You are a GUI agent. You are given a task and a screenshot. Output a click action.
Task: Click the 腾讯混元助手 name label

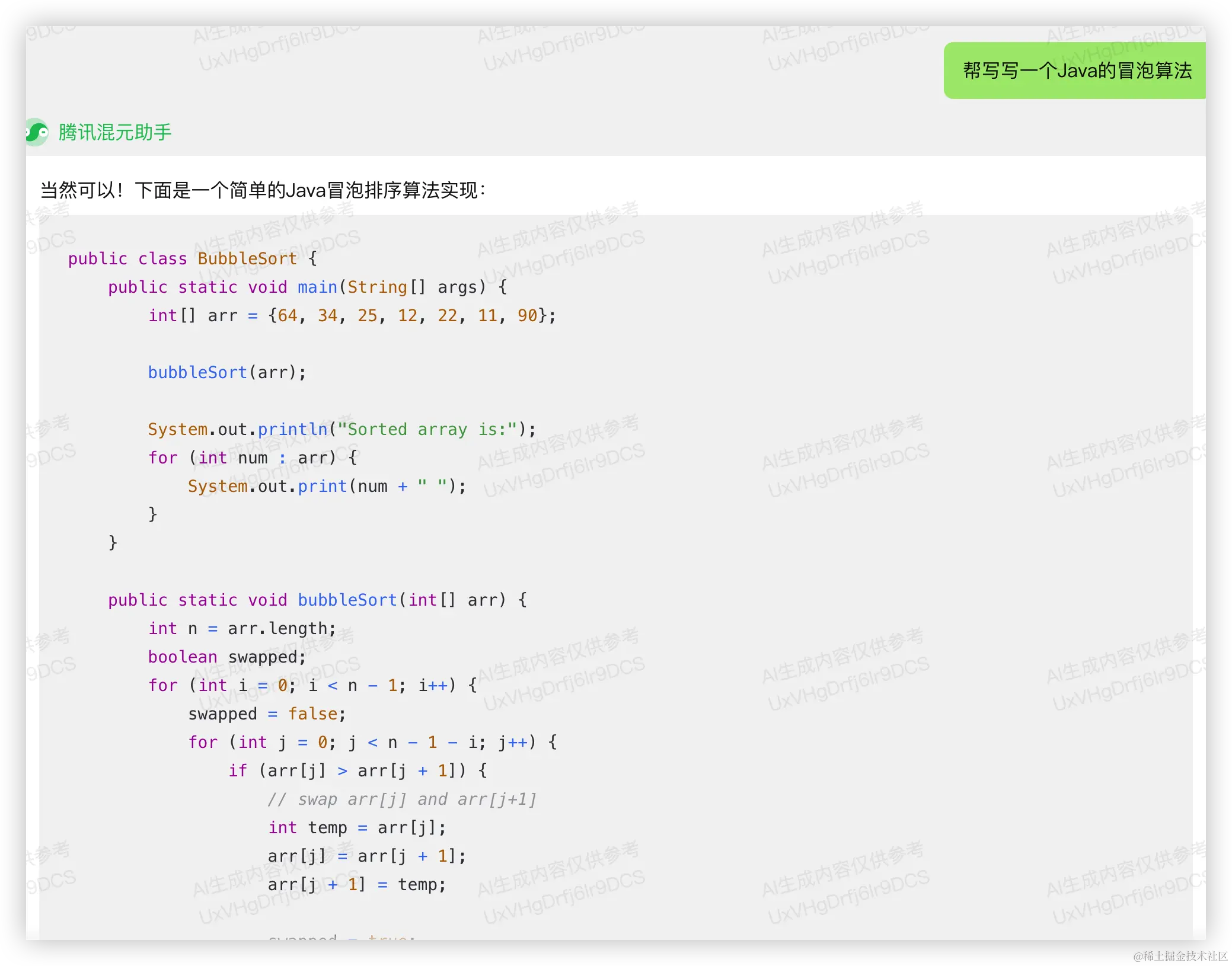tap(115, 132)
